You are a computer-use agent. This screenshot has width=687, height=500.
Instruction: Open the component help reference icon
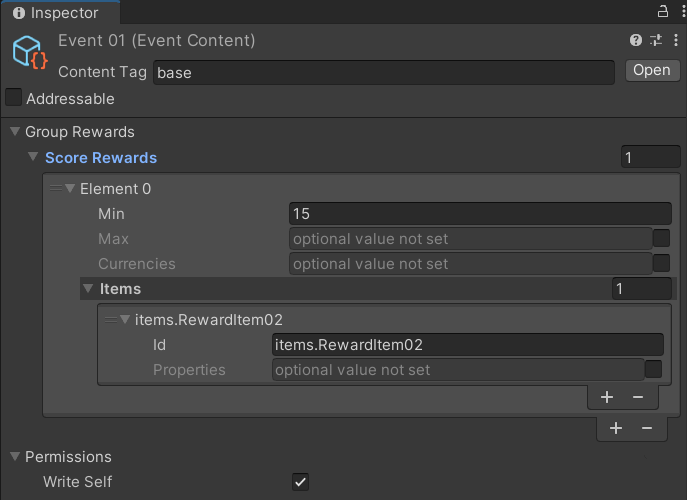pos(636,41)
